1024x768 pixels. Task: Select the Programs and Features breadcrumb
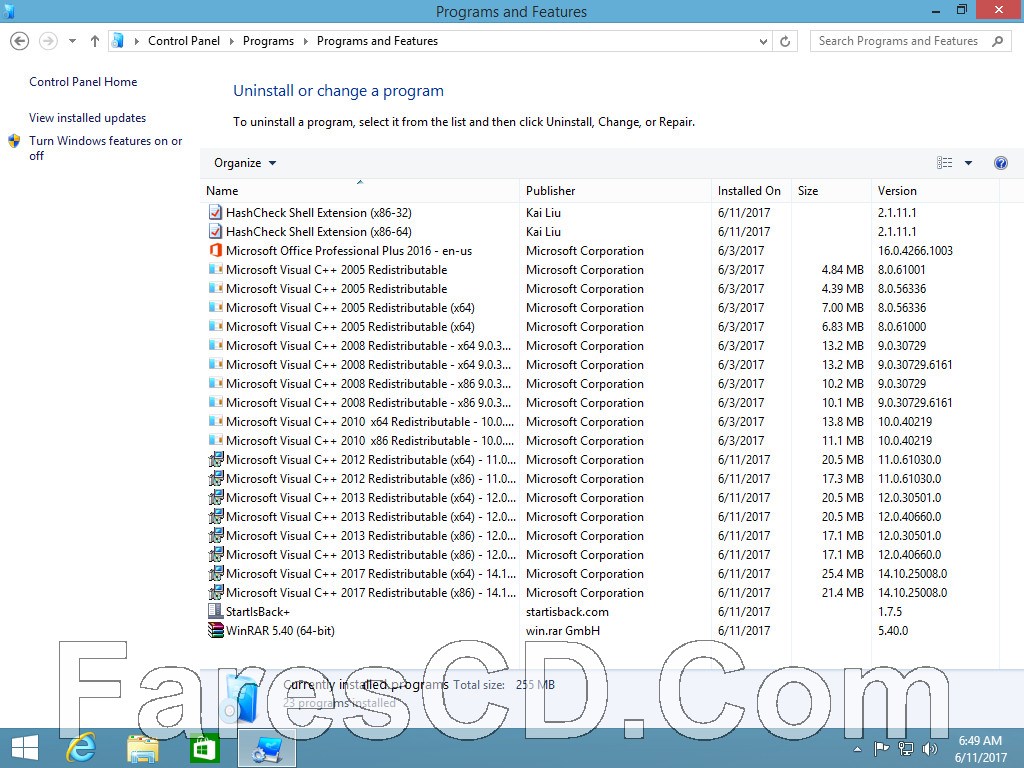click(377, 40)
